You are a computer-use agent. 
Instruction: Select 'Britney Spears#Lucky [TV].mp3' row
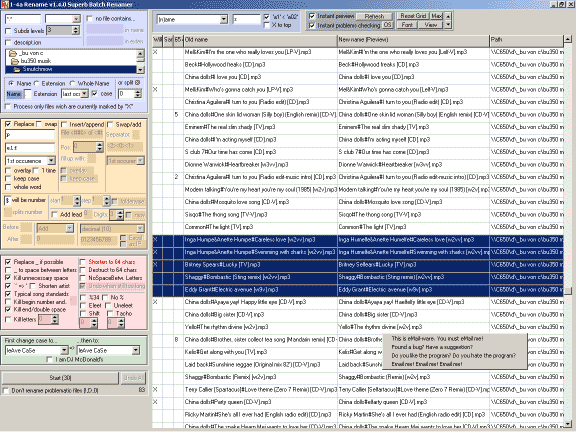[357, 265]
